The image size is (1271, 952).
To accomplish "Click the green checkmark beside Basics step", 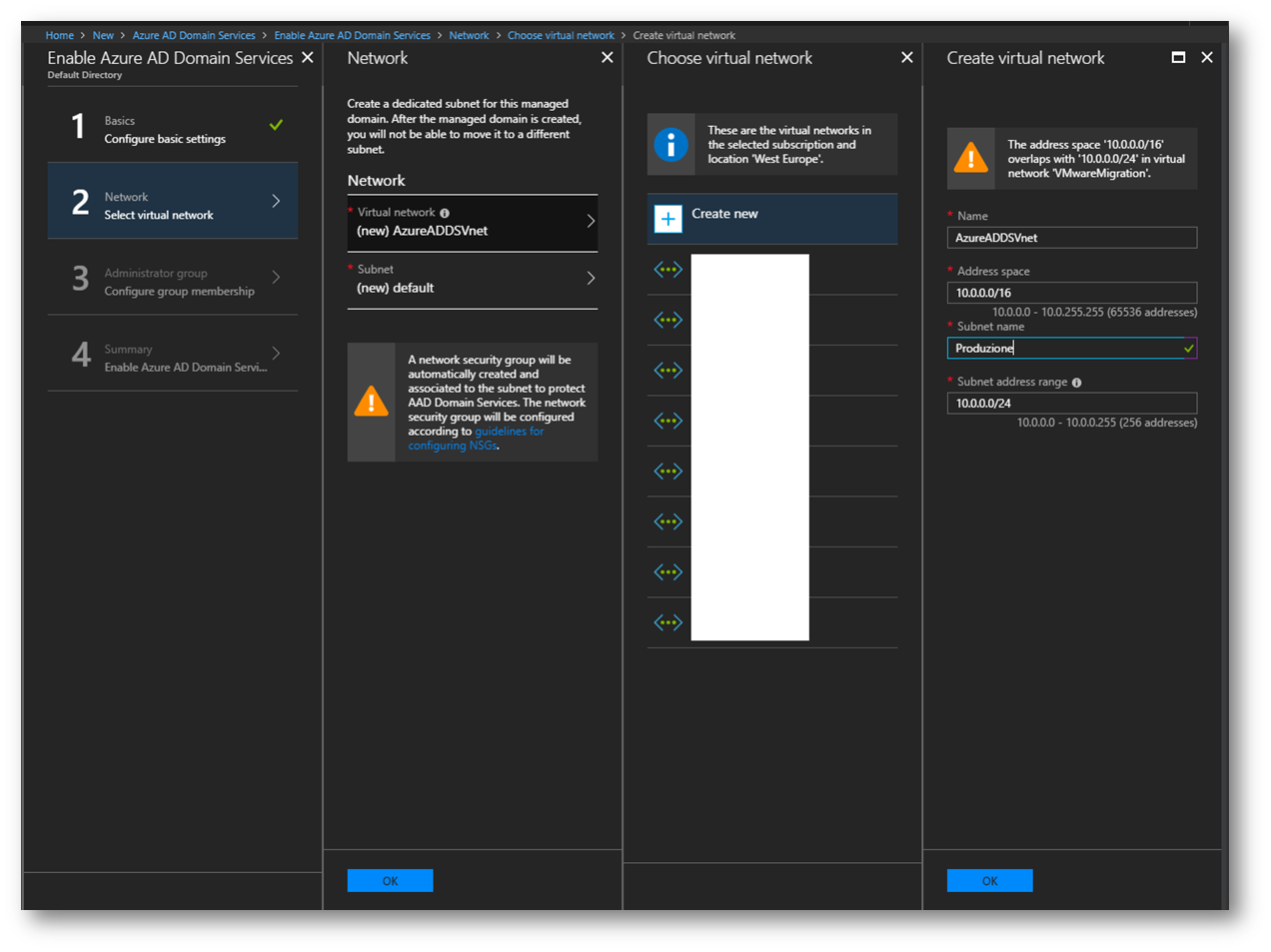I will (x=276, y=125).
